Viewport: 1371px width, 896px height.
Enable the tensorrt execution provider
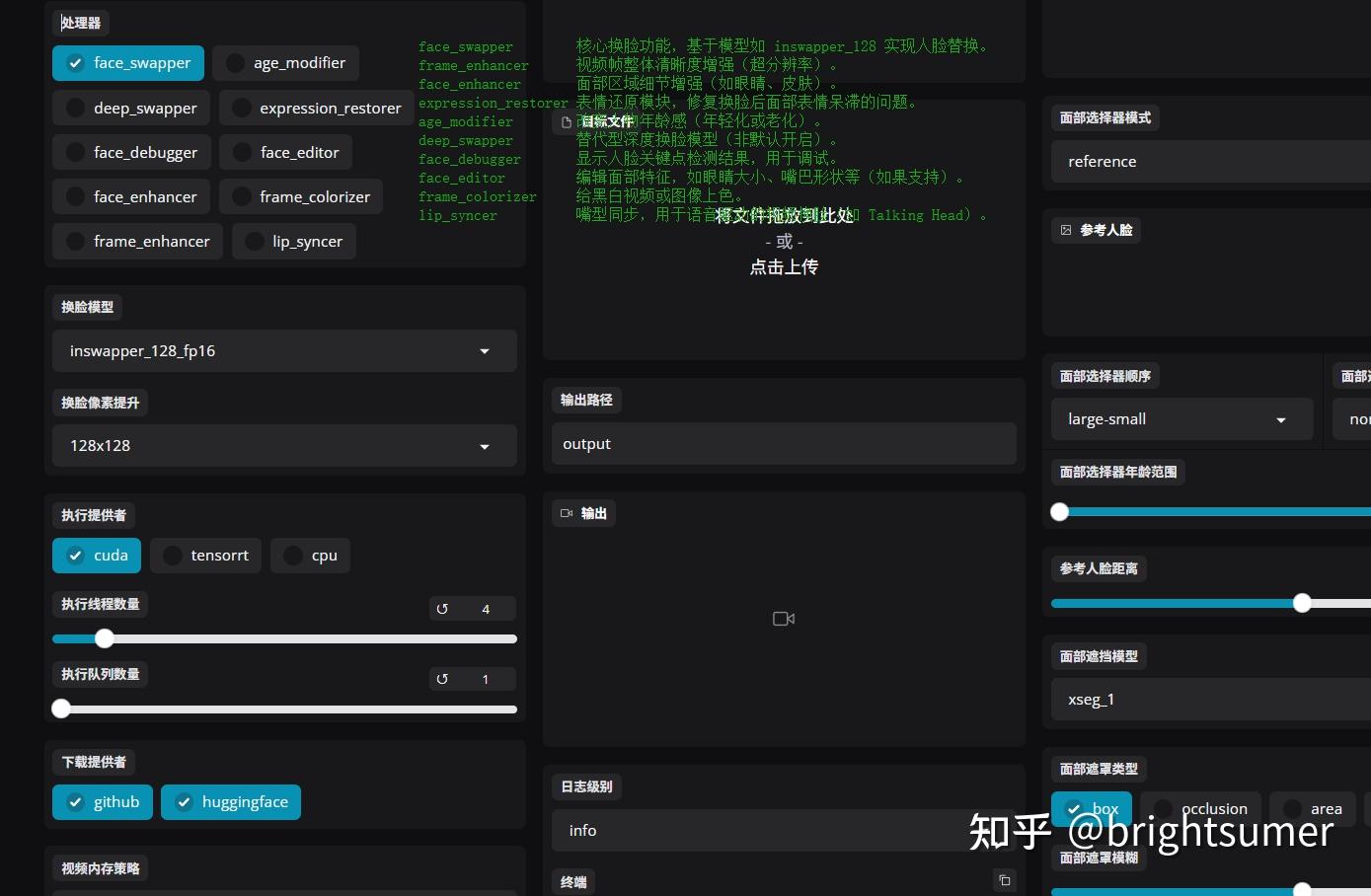[x=205, y=555]
